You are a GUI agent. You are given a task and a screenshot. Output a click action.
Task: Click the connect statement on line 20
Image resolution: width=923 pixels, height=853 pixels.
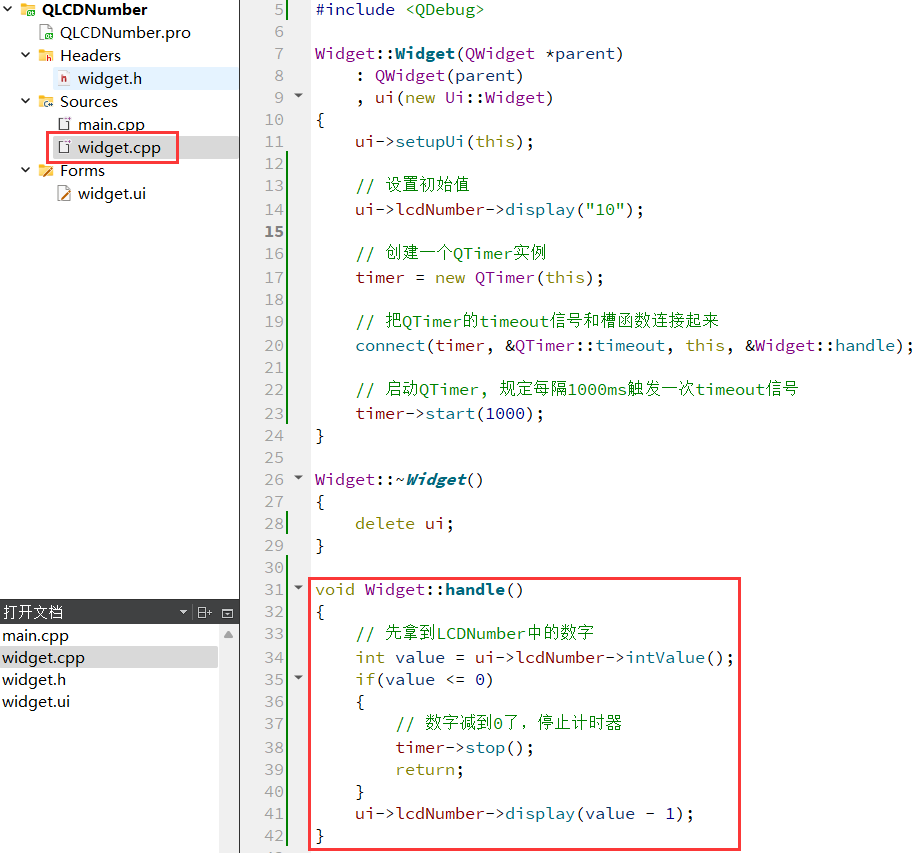tap(634, 346)
